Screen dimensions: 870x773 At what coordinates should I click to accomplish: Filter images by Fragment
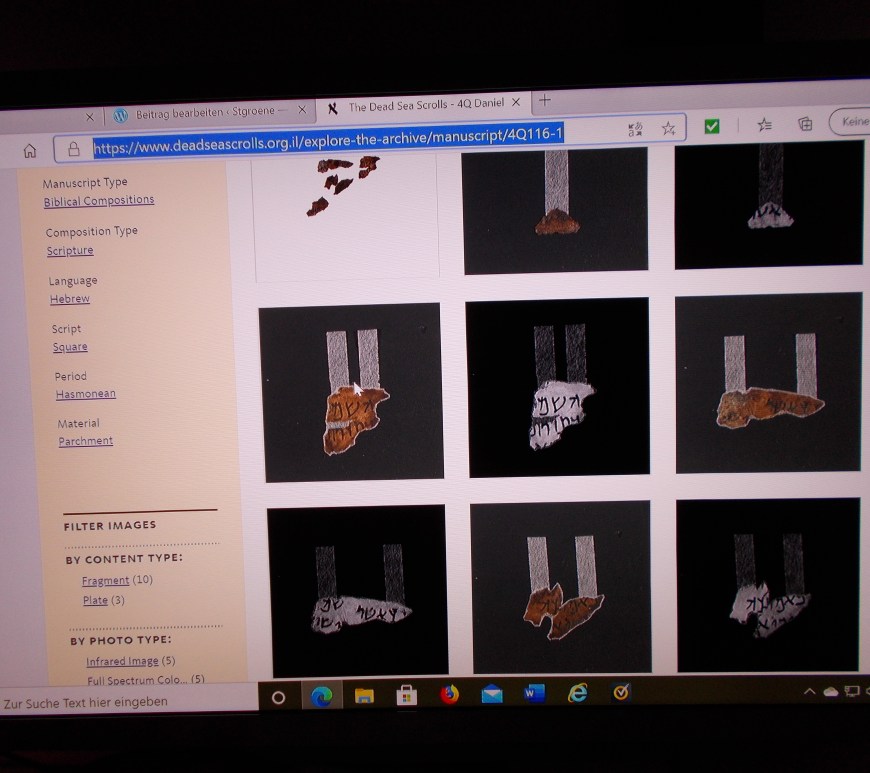click(105, 581)
